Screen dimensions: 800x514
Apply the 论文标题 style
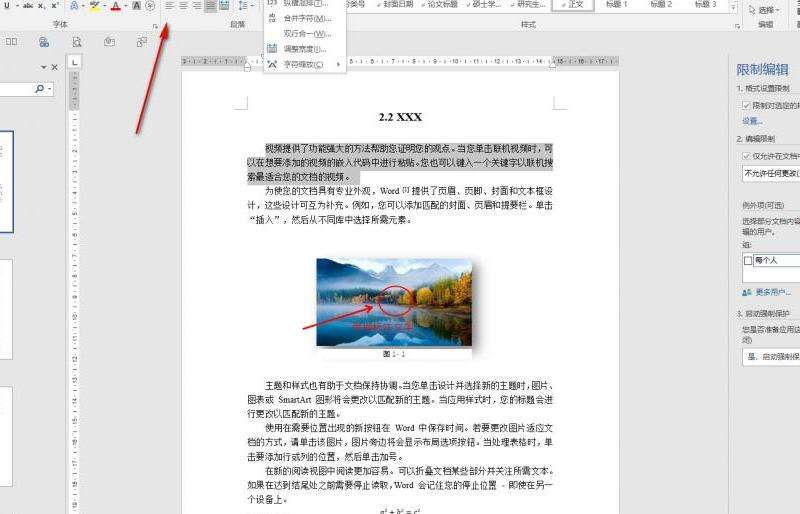(440, 5)
